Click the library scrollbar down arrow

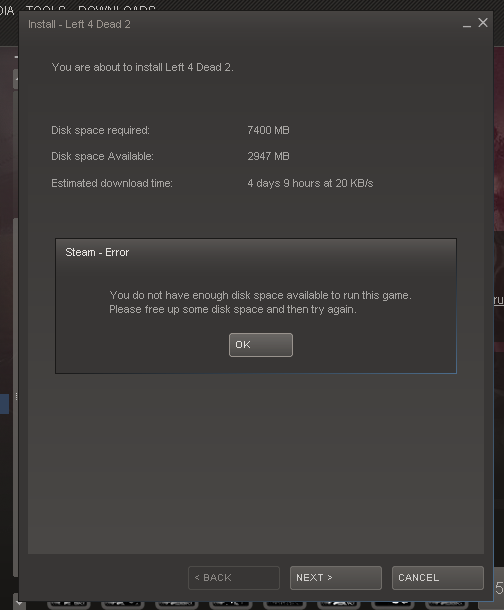coord(16,602)
